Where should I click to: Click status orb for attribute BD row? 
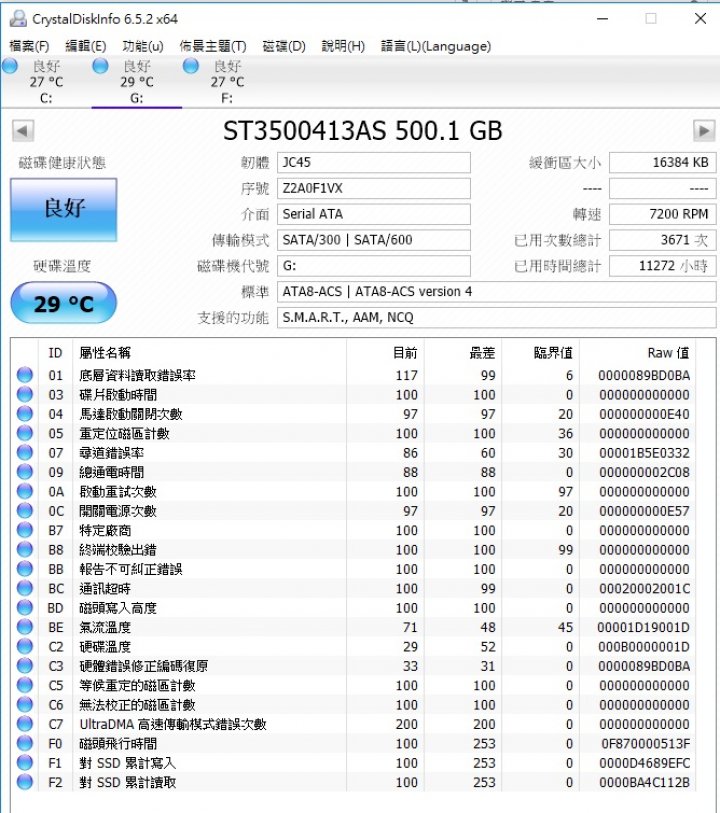pyautogui.click(x=24, y=608)
